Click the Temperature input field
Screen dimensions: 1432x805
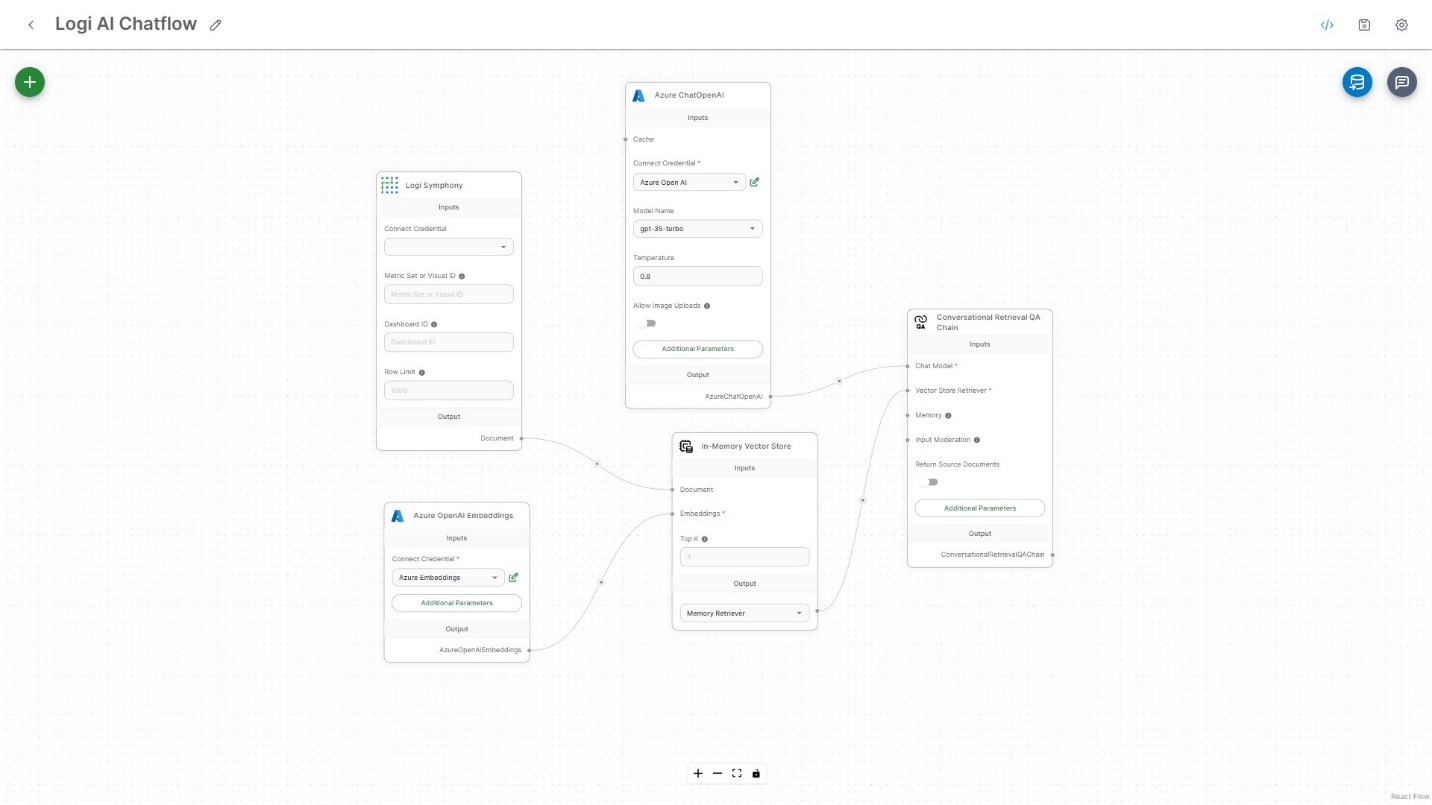click(697, 276)
